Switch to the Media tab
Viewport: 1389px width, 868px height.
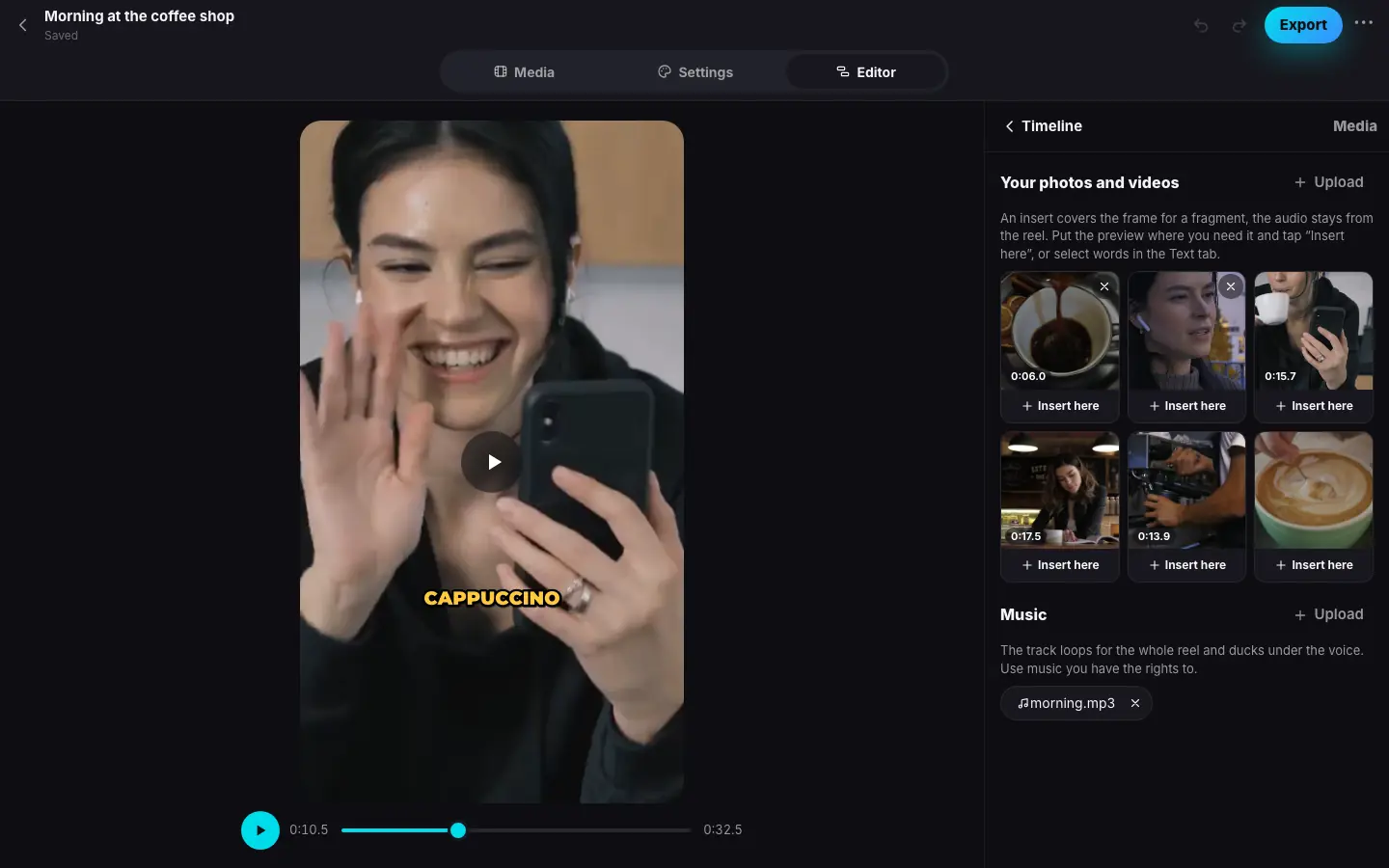pyautogui.click(x=524, y=72)
